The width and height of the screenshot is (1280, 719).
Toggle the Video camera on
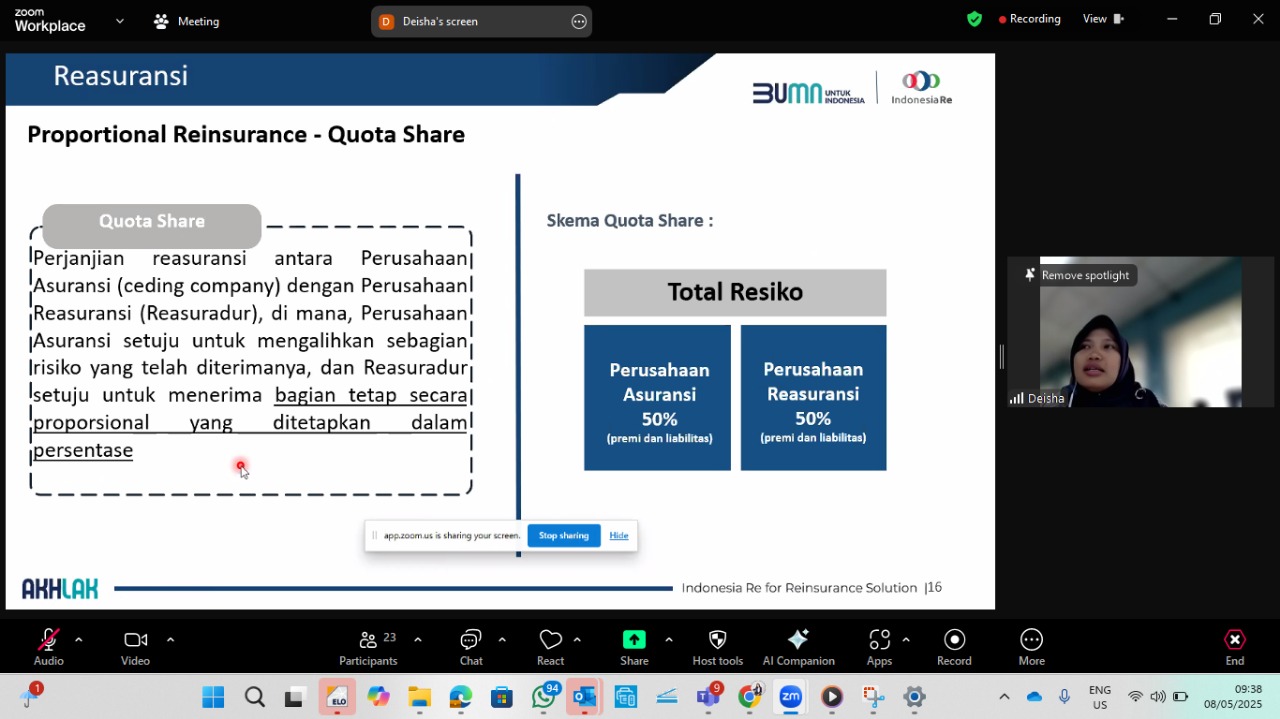pos(135,640)
